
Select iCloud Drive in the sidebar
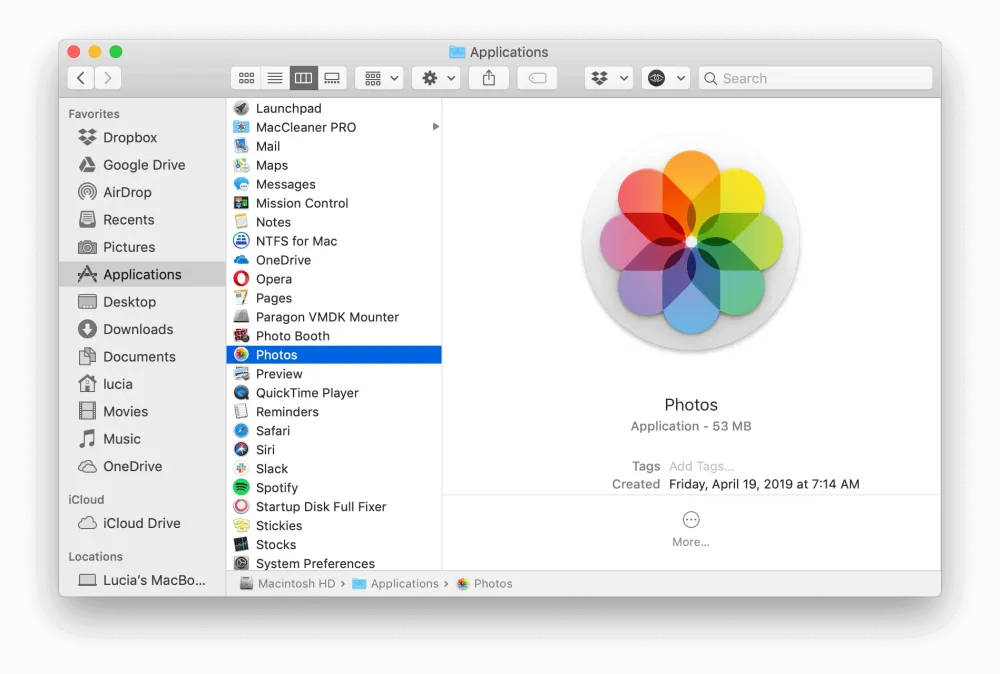(x=141, y=523)
